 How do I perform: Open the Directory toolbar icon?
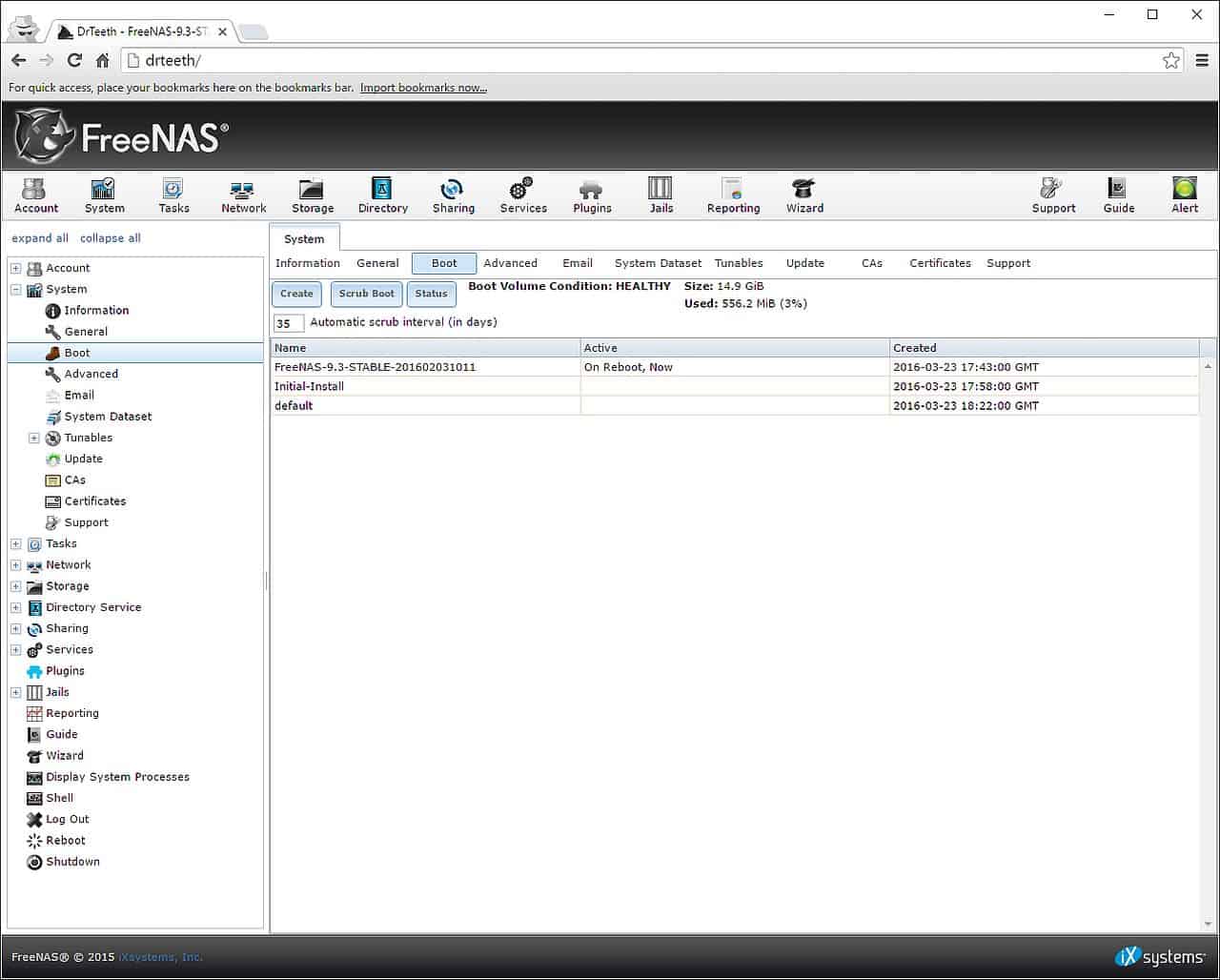tap(382, 196)
